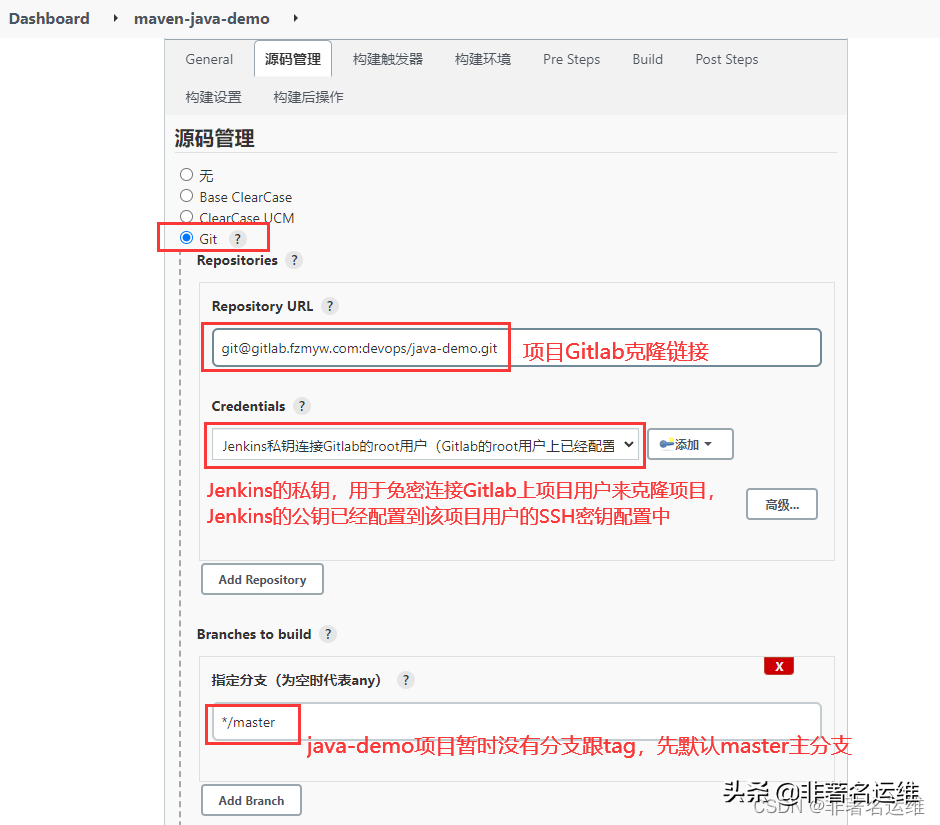The image size is (940, 825).
Task: Click the Credentials help icon
Action: 302,406
